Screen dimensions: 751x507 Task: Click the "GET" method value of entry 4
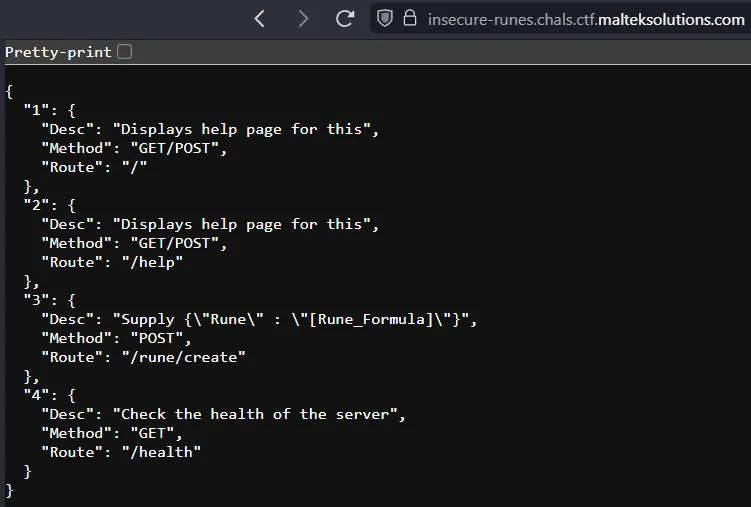pyautogui.click(x=152, y=433)
